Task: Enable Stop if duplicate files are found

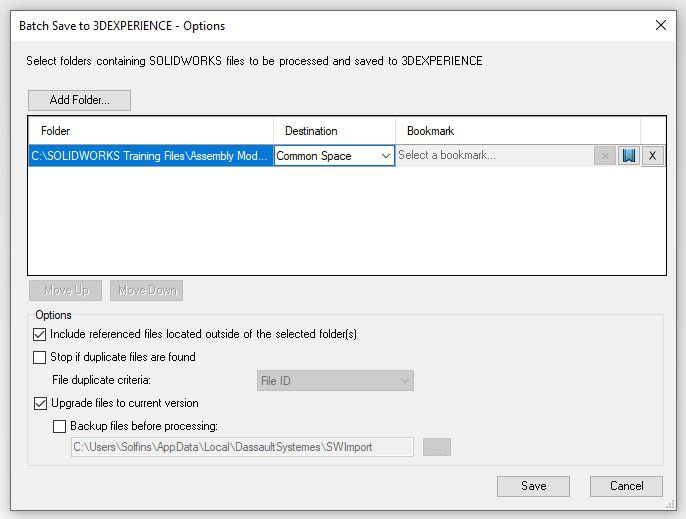Action: 40,357
